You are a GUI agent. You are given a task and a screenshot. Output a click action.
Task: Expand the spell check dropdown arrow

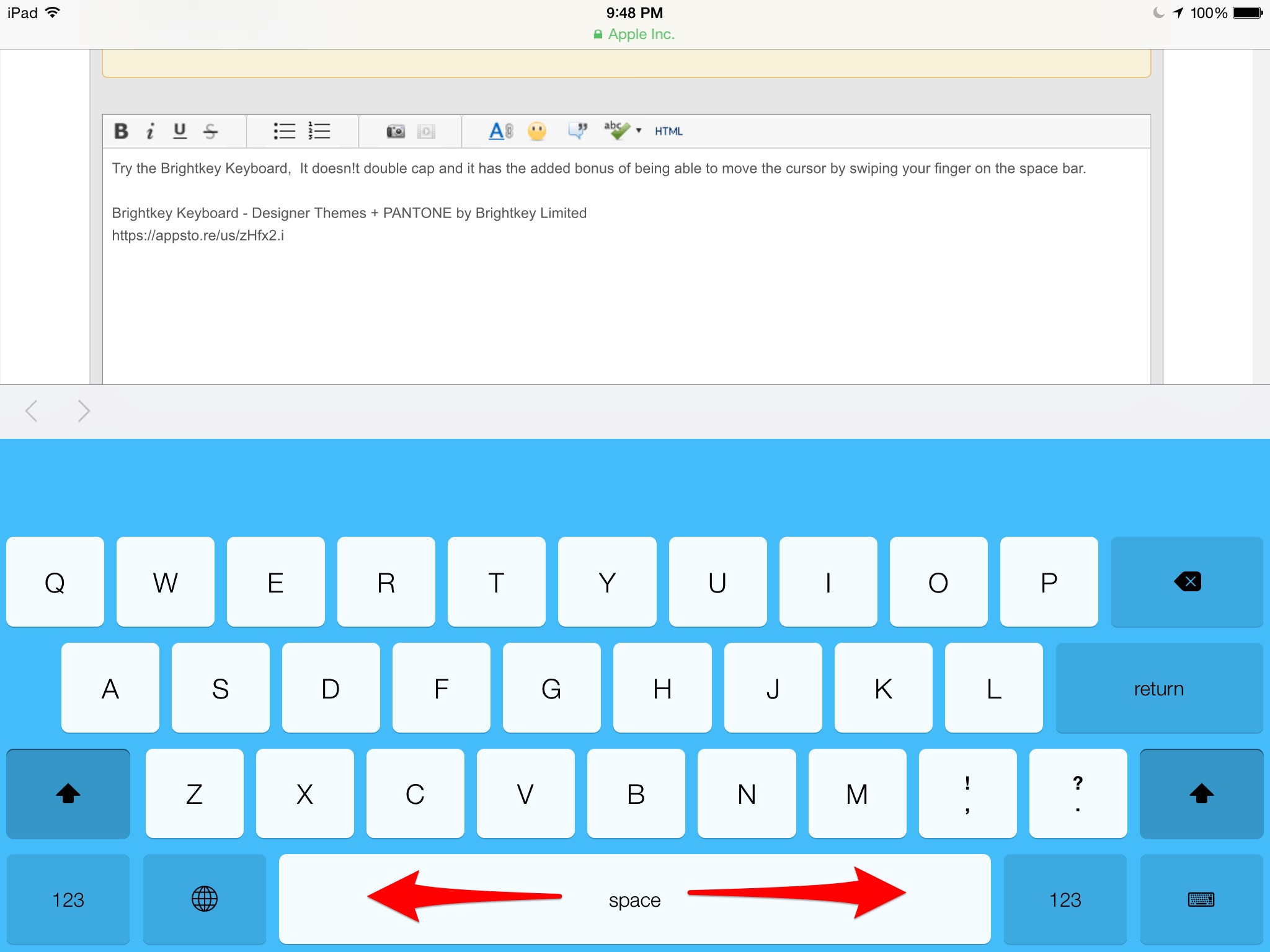[x=639, y=130]
